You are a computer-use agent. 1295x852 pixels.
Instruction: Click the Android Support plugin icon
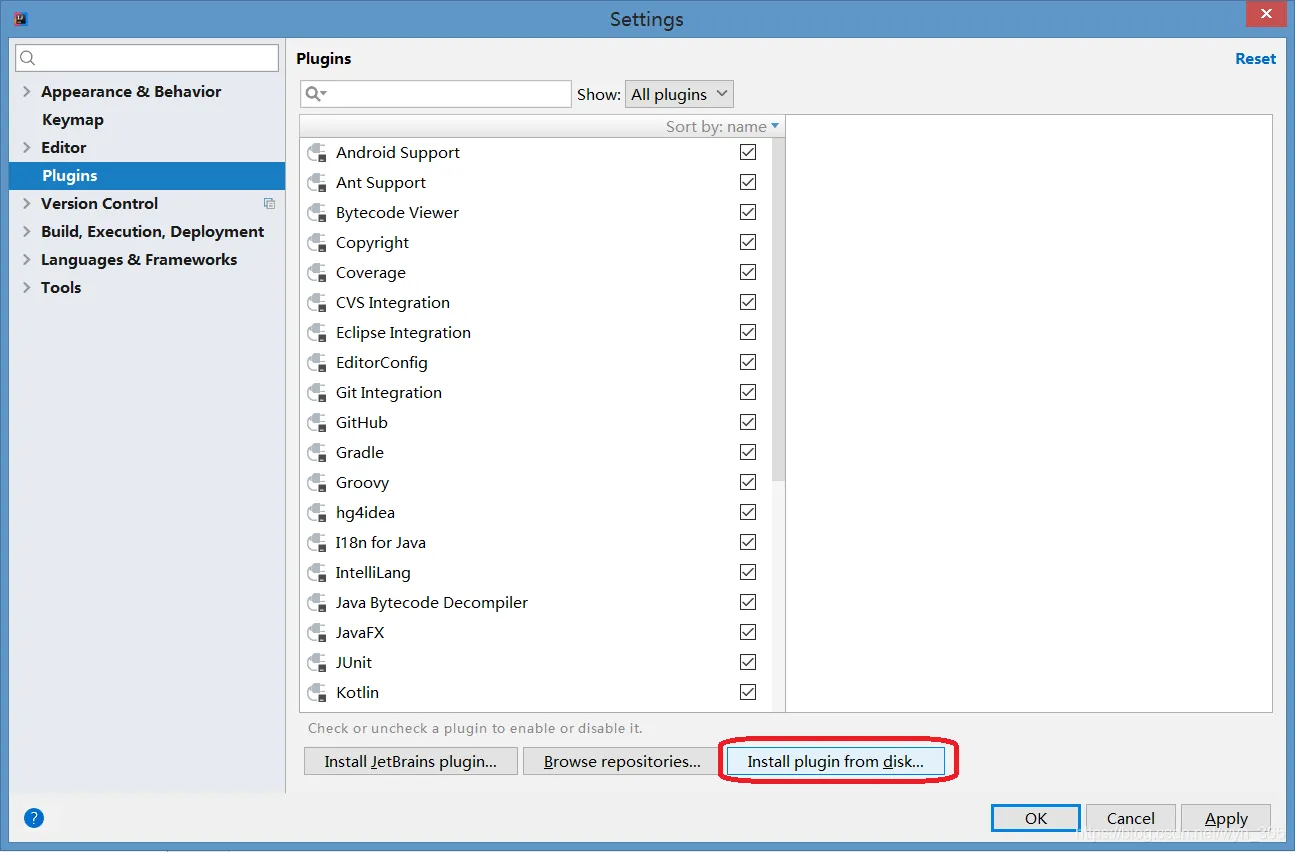click(318, 153)
